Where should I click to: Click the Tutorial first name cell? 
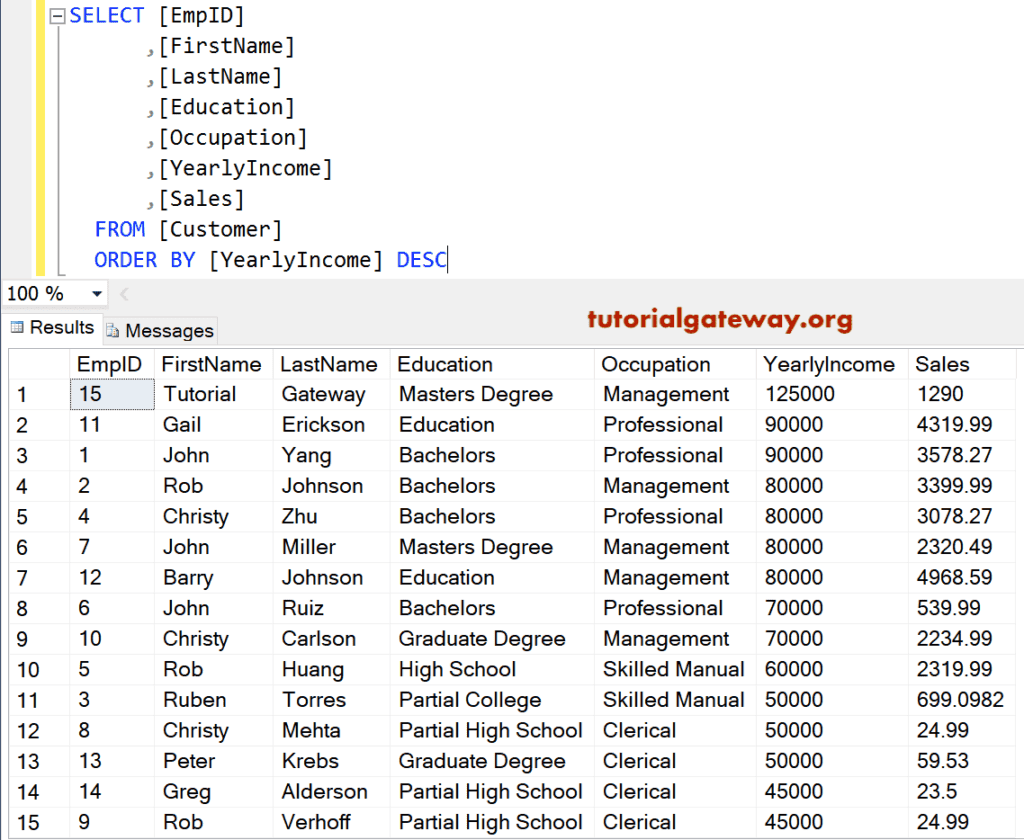(x=214, y=395)
